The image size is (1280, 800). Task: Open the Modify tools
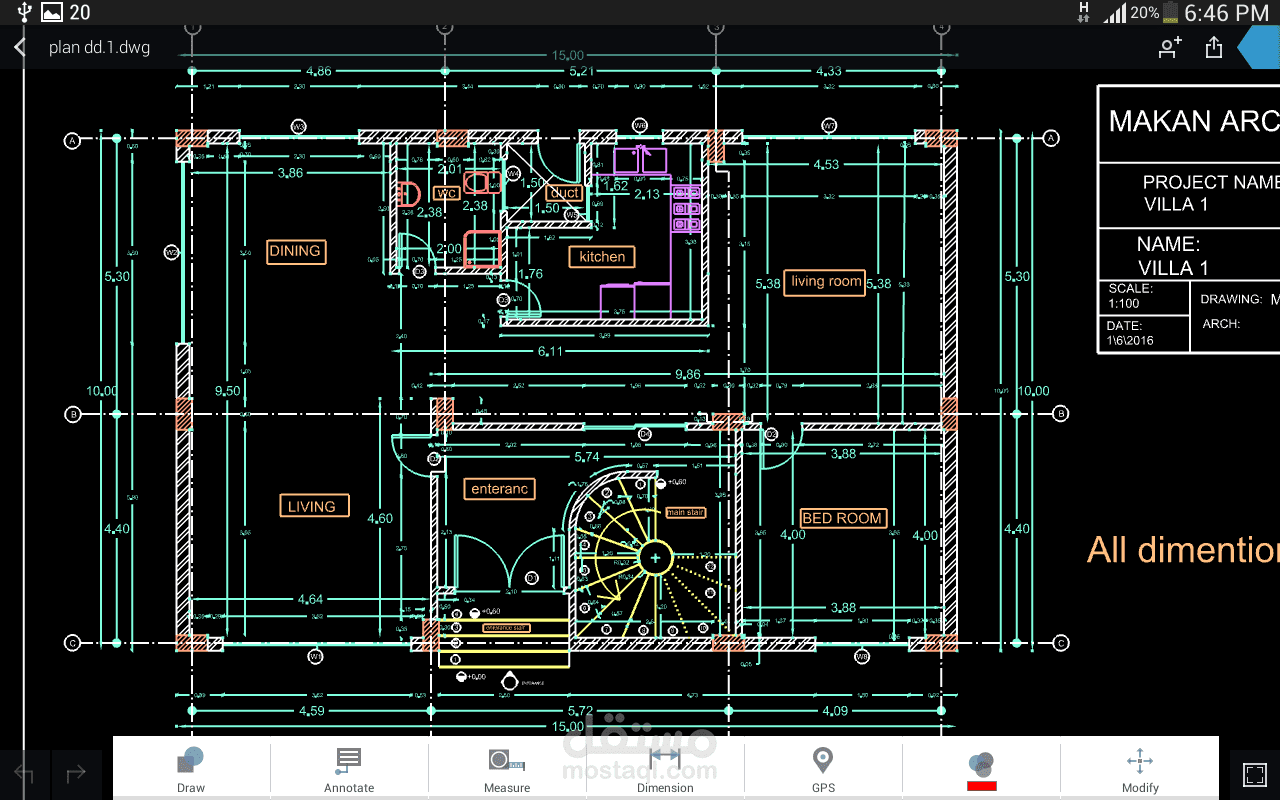(x=1139, y=770)
